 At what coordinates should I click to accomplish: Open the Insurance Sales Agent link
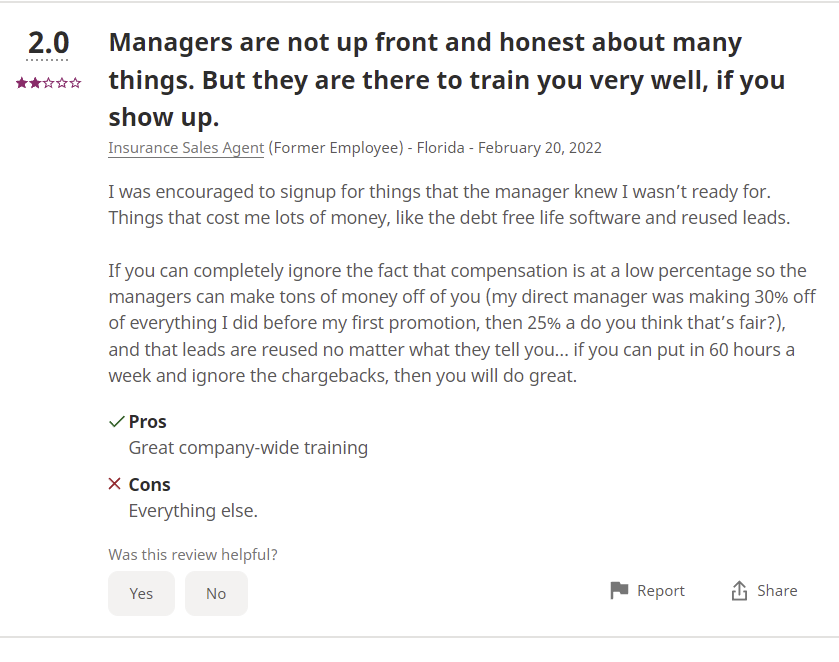(186, 147)
